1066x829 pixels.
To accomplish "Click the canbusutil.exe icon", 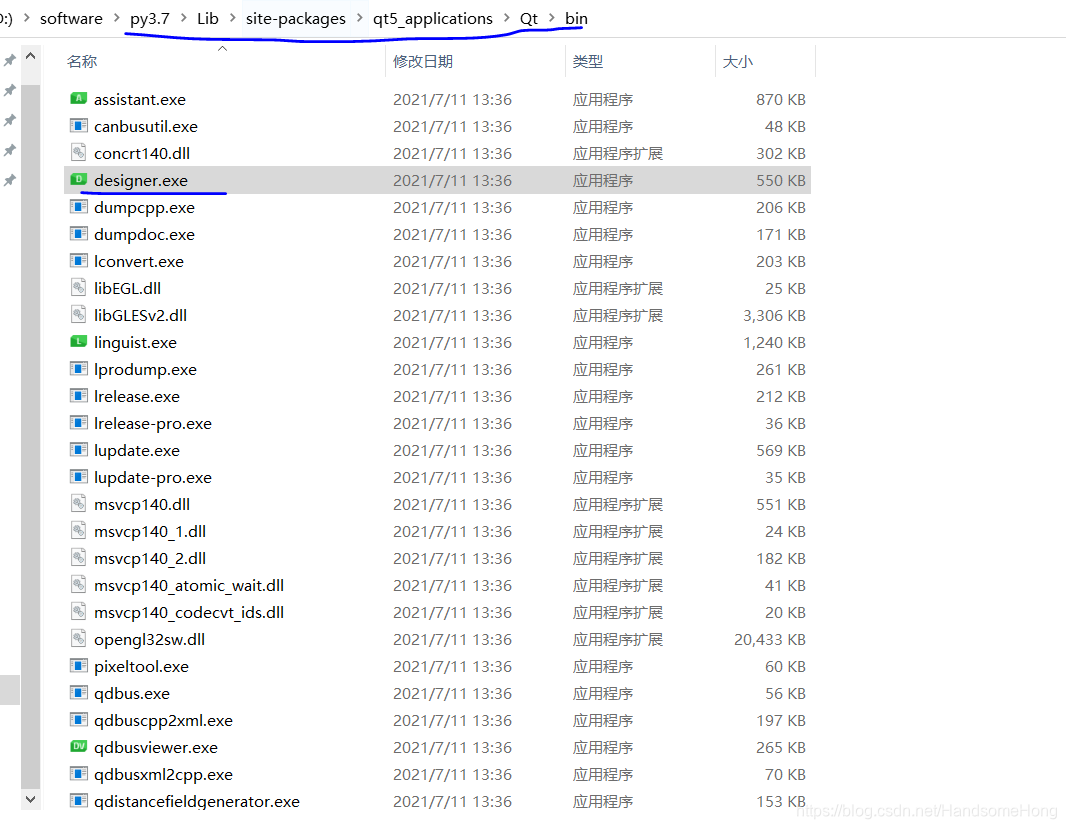I will coord(79,126).
